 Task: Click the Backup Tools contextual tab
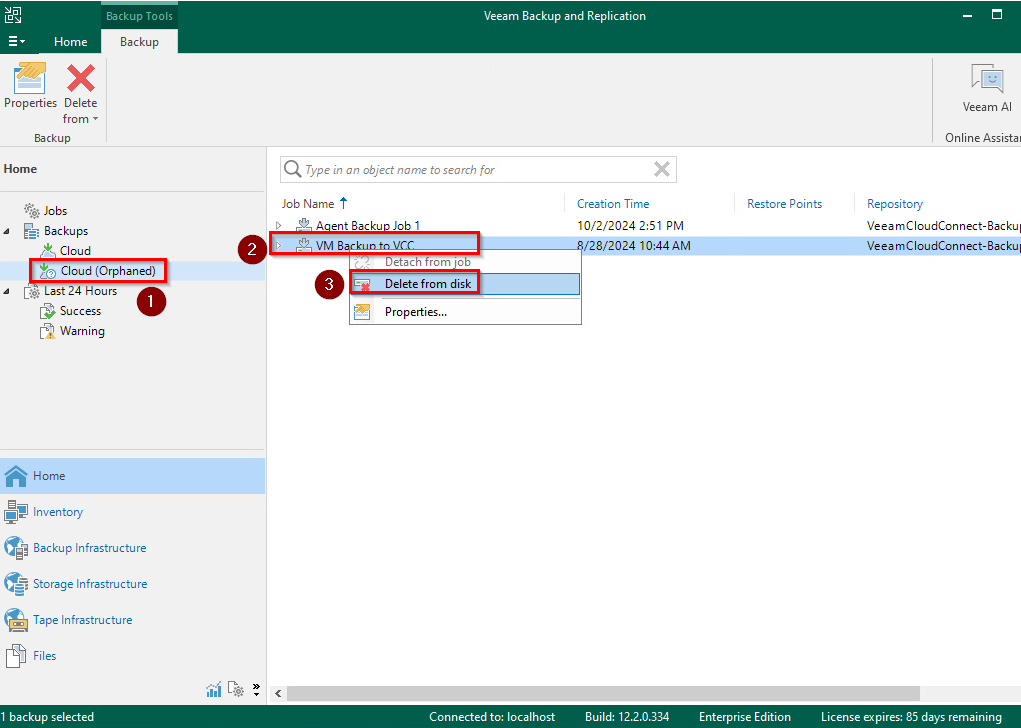[x=139, y=16]
